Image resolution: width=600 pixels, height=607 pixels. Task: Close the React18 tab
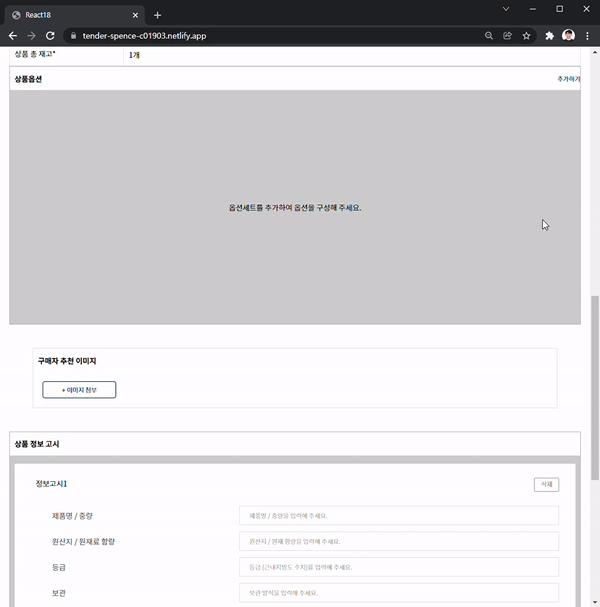point(135,15)
